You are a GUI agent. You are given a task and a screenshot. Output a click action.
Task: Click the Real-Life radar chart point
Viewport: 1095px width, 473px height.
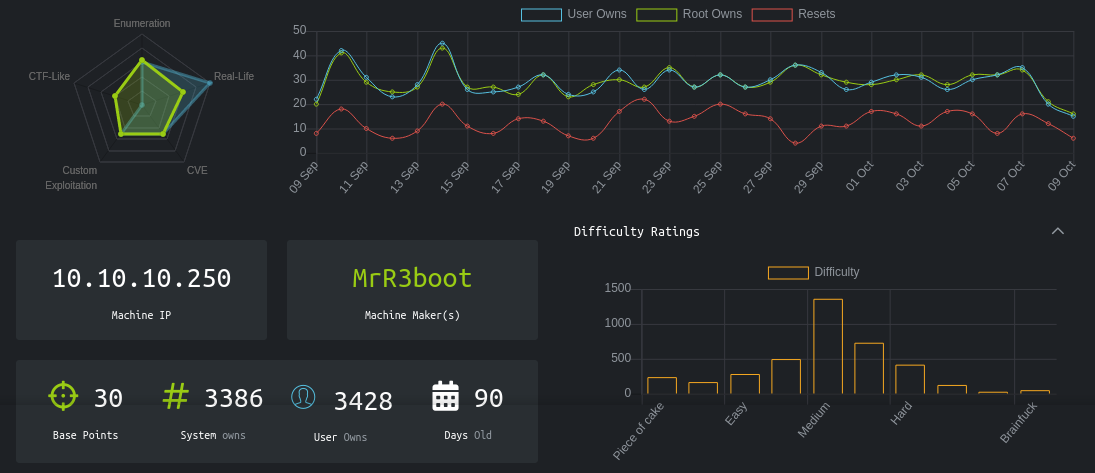tap(209, 82)
